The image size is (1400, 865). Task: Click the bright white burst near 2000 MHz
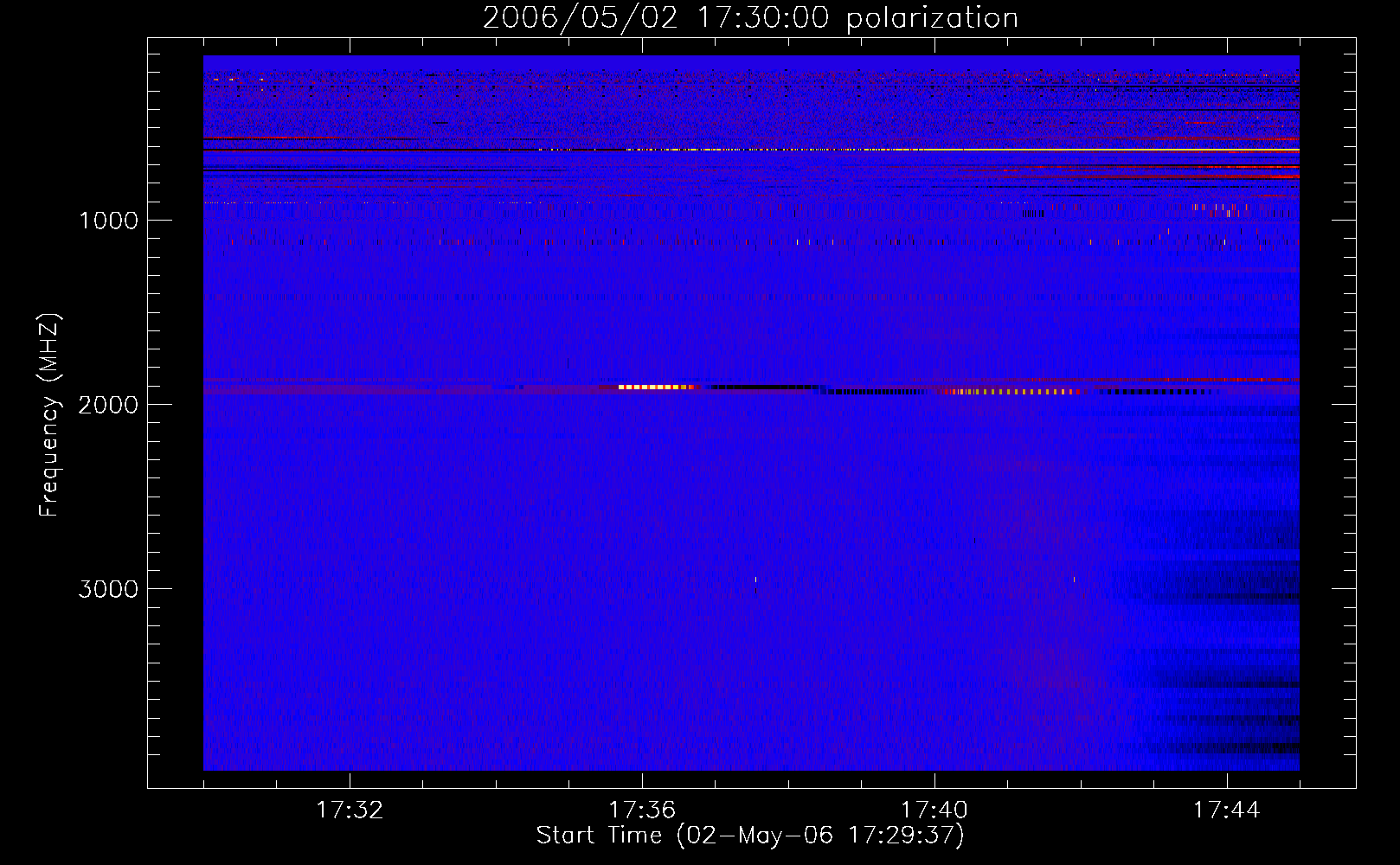(656, 387)
